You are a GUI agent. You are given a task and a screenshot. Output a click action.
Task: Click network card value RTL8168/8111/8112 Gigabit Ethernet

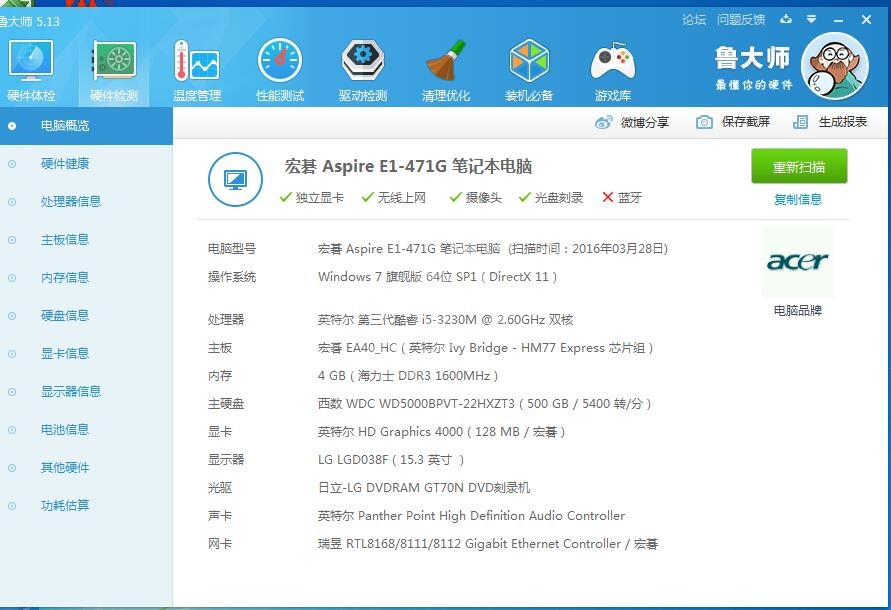(488, 543)
